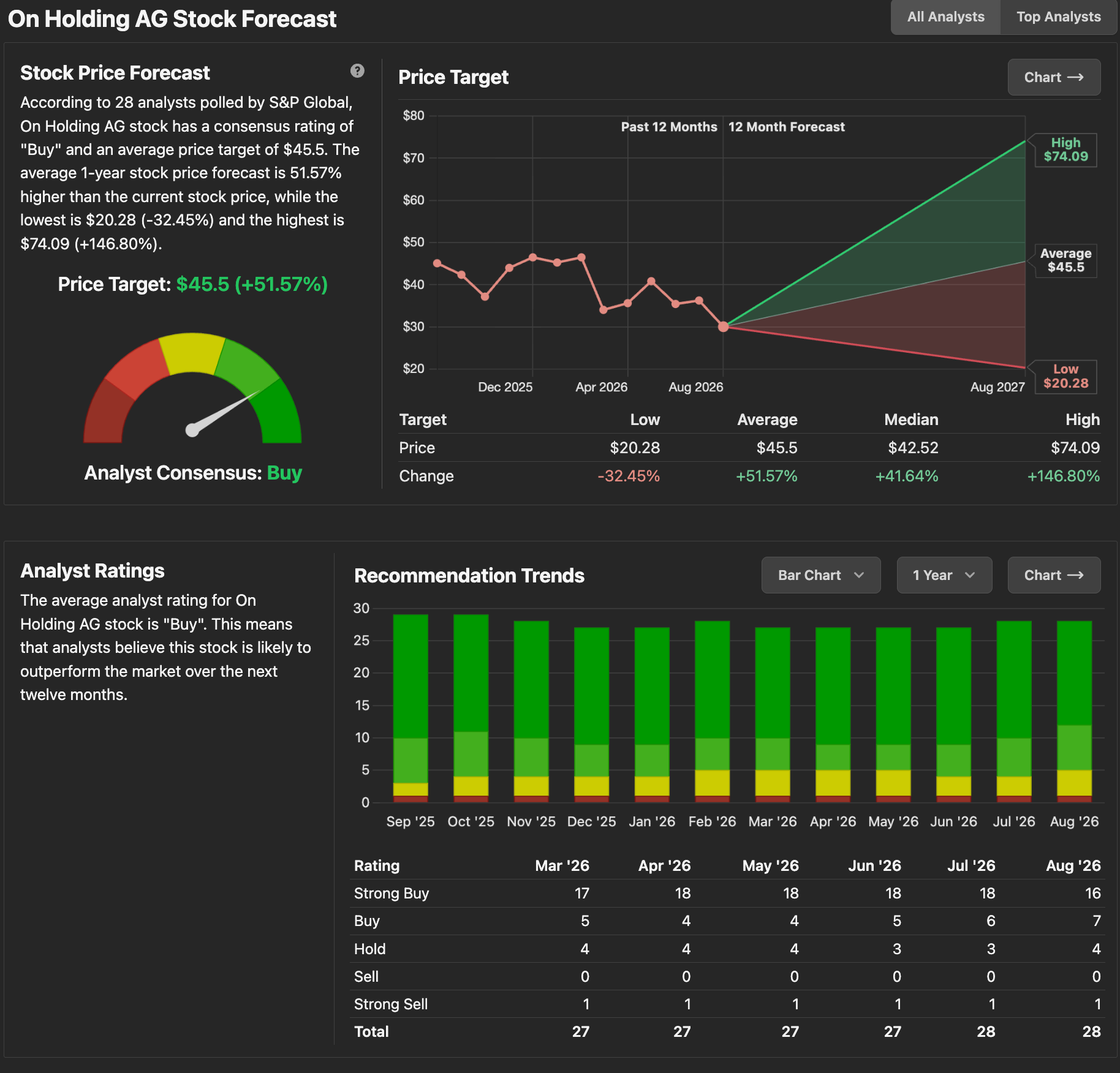
Task: Click the May '26 ratings bar
Action: point(893,715)
